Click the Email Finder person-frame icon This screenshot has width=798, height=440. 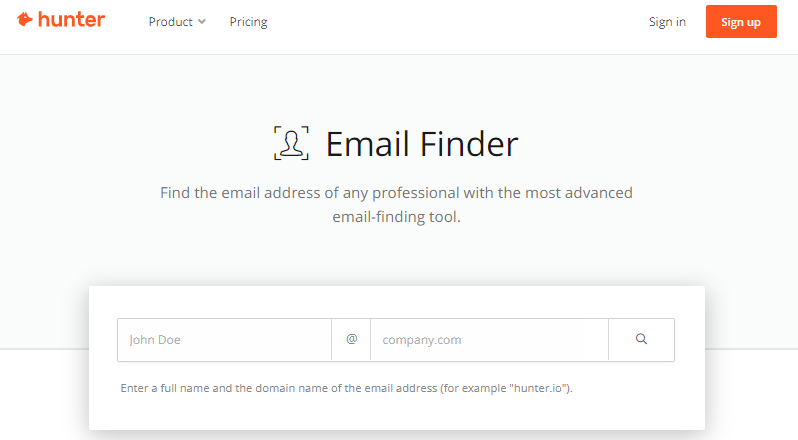291,143
